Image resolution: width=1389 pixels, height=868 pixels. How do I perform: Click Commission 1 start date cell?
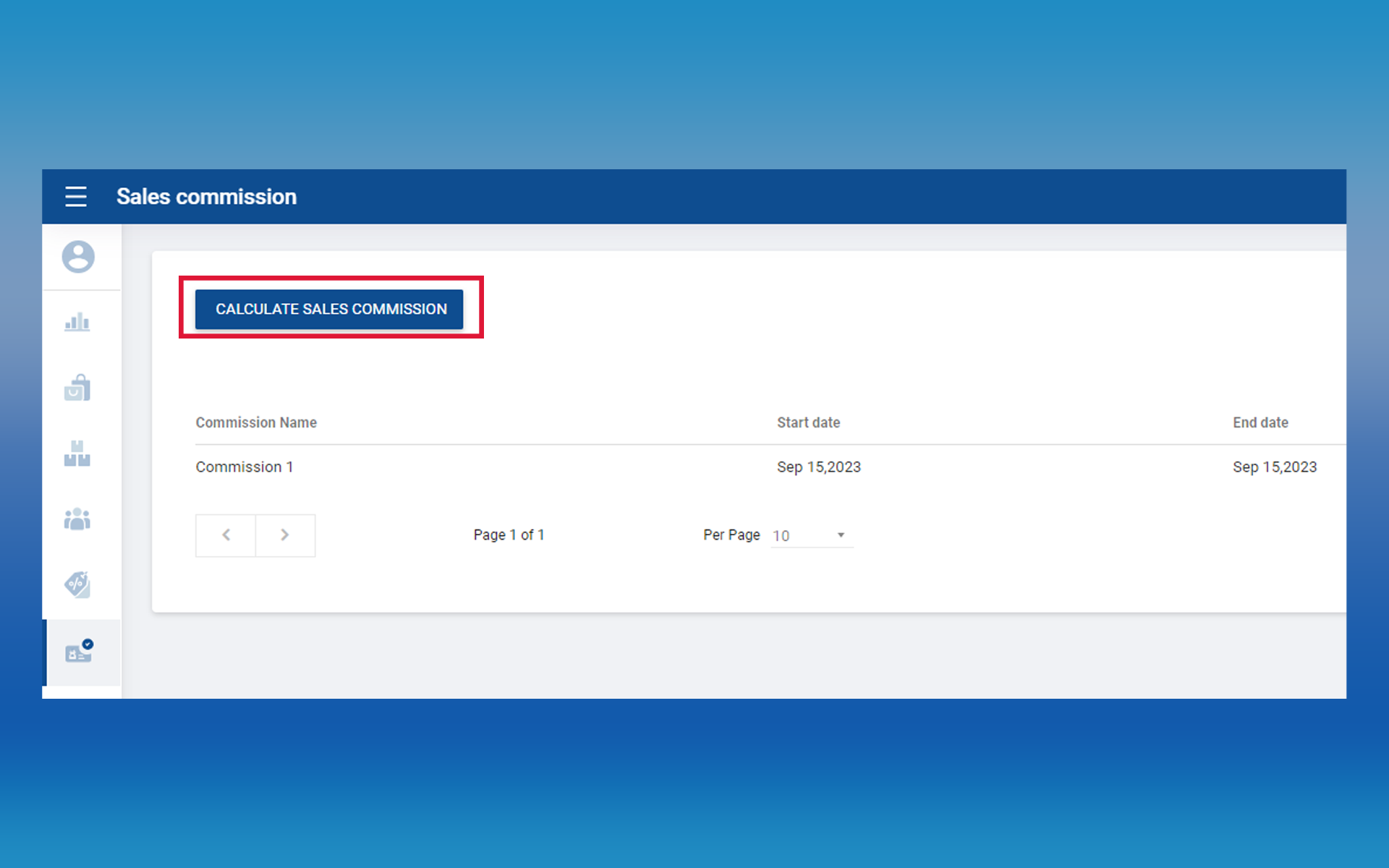818,467
